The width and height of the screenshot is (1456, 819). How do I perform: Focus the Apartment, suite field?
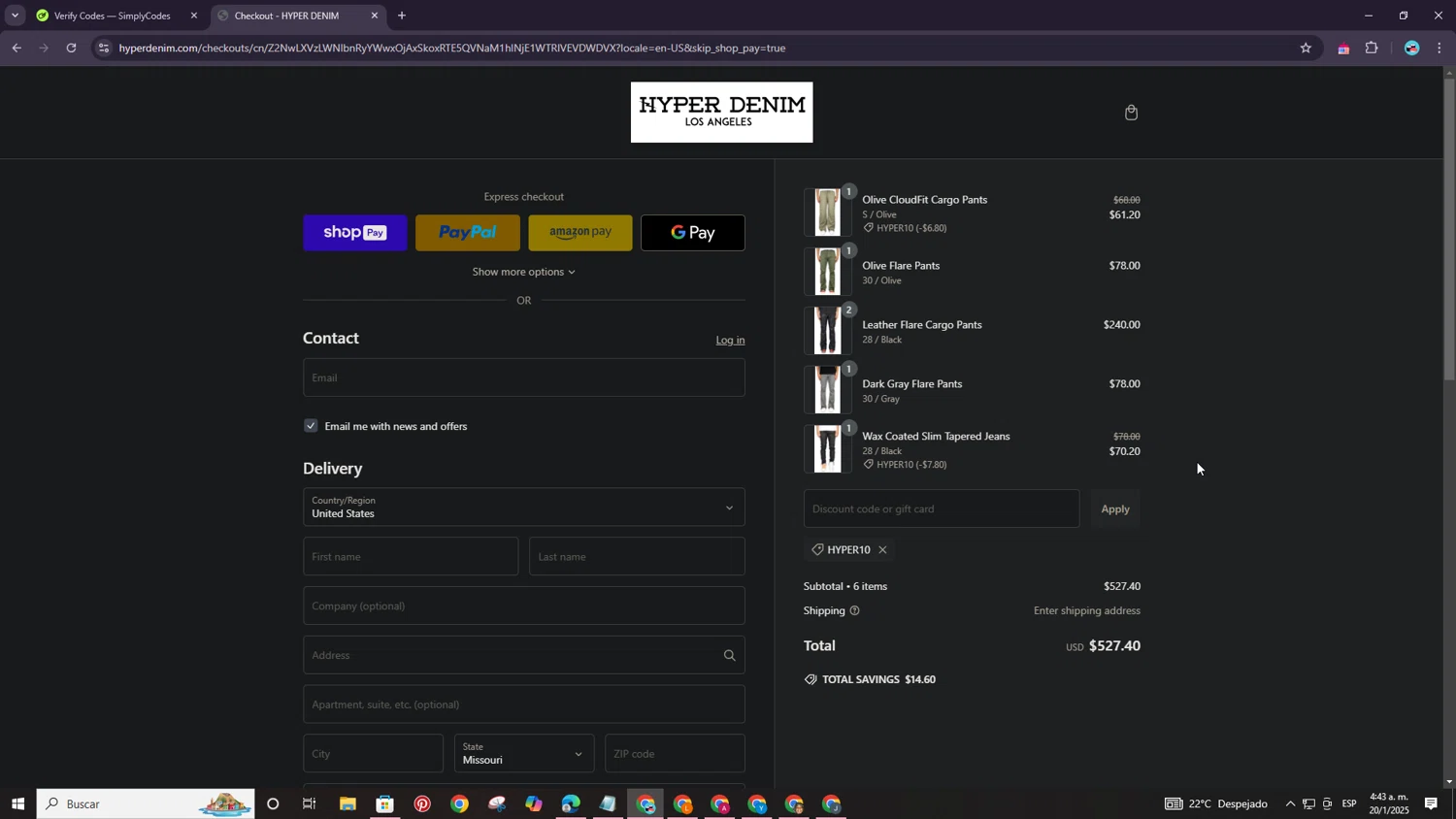coord(524,704)
